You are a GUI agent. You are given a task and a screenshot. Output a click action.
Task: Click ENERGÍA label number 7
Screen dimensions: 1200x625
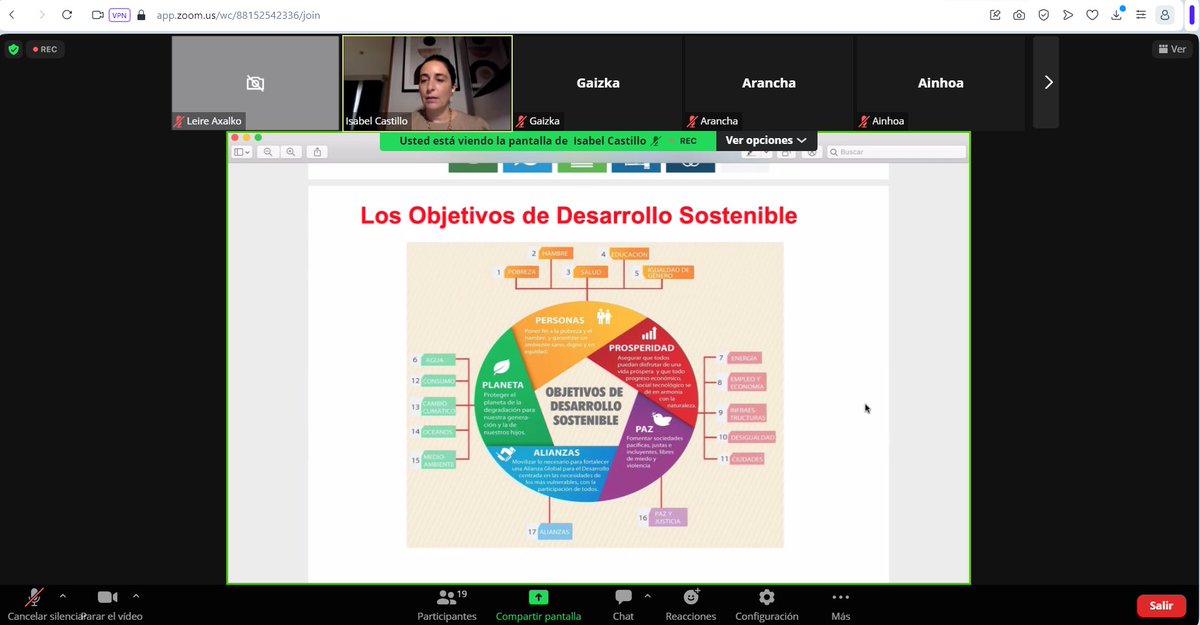tap(743, 358)
